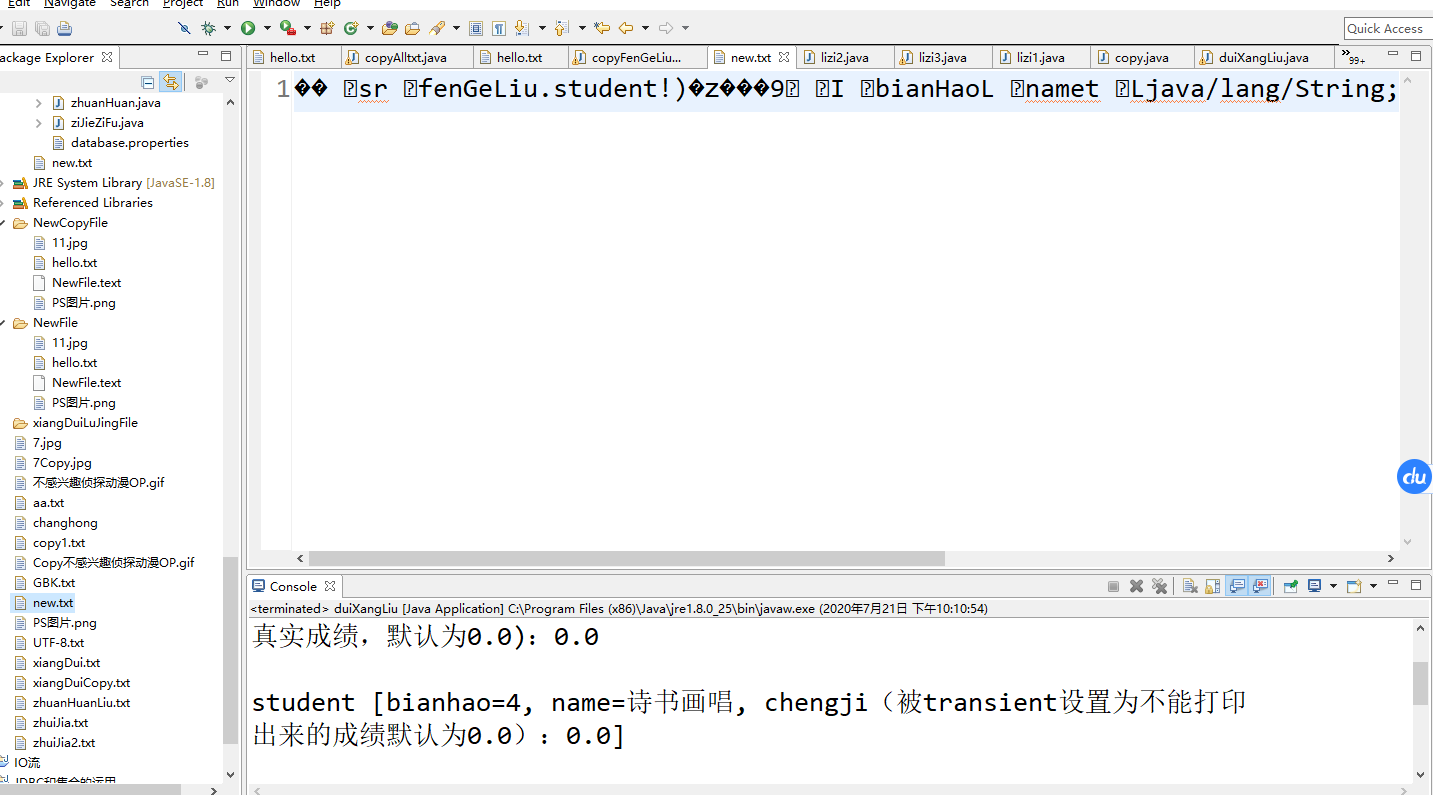Expand the ziJieZiFu.java tree node

39,123
